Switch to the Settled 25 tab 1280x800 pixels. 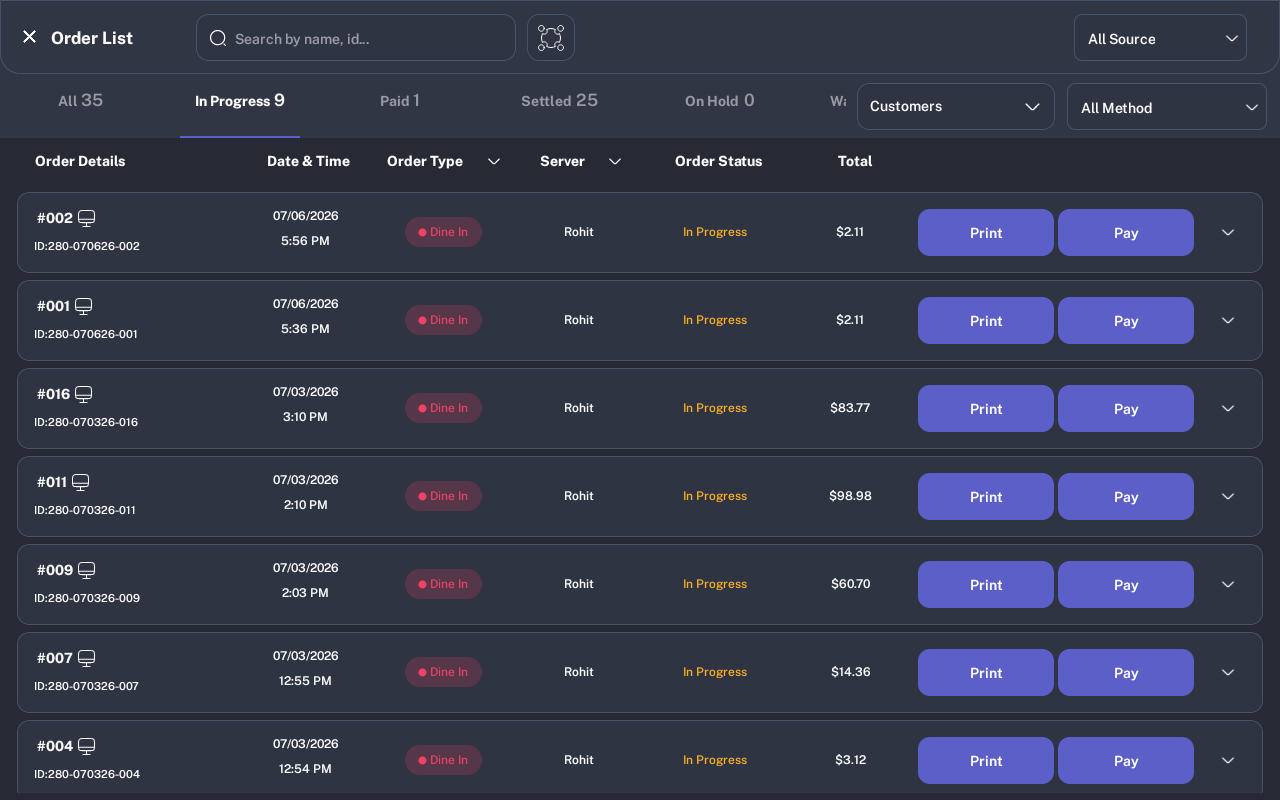(x=559, y=100)
